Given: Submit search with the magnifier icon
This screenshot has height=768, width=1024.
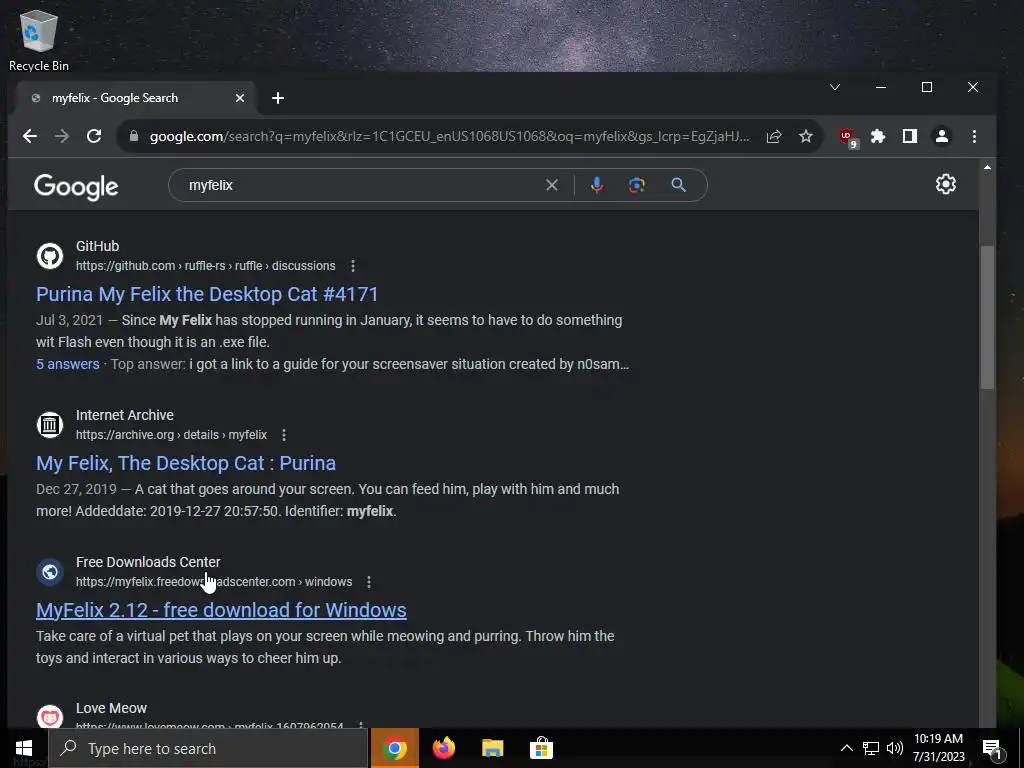Looking at the screenshot, I should pos(679,185).
